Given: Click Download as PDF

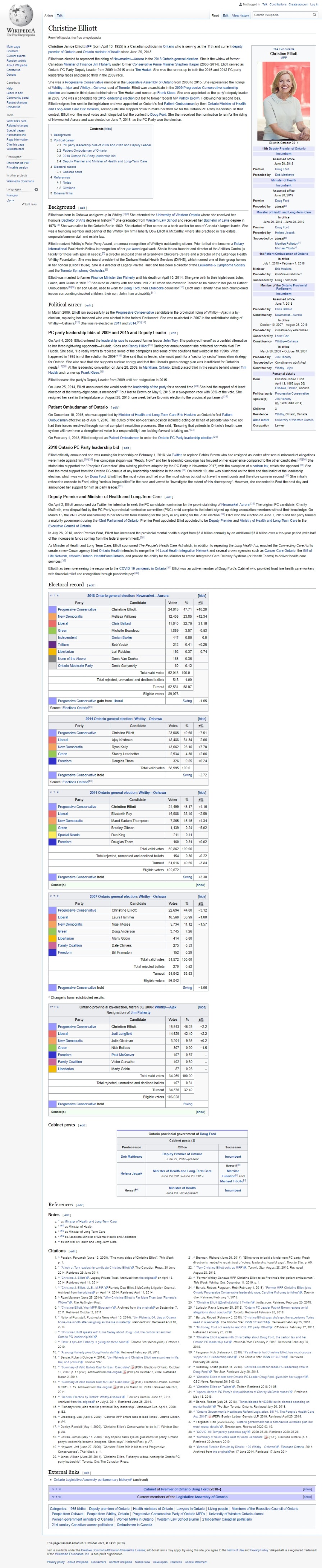Looking at the screenshot, I should pos(18,162).
